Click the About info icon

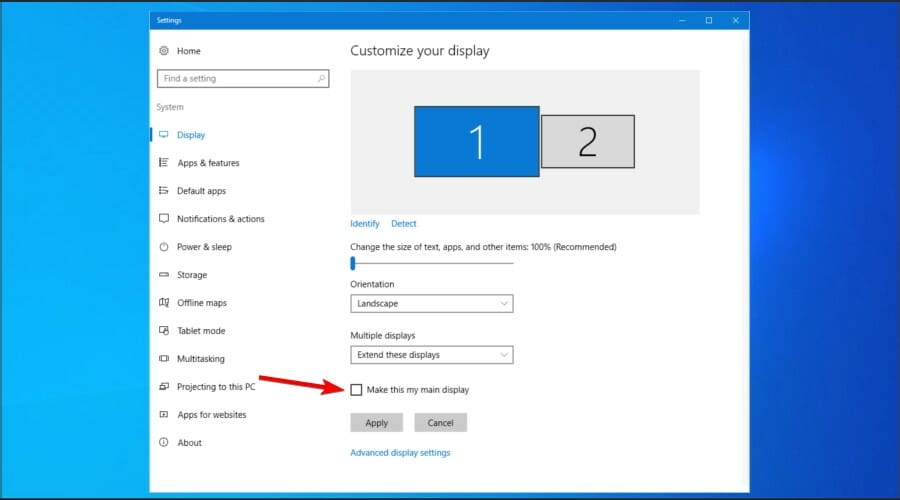click(x=164, y=443)
